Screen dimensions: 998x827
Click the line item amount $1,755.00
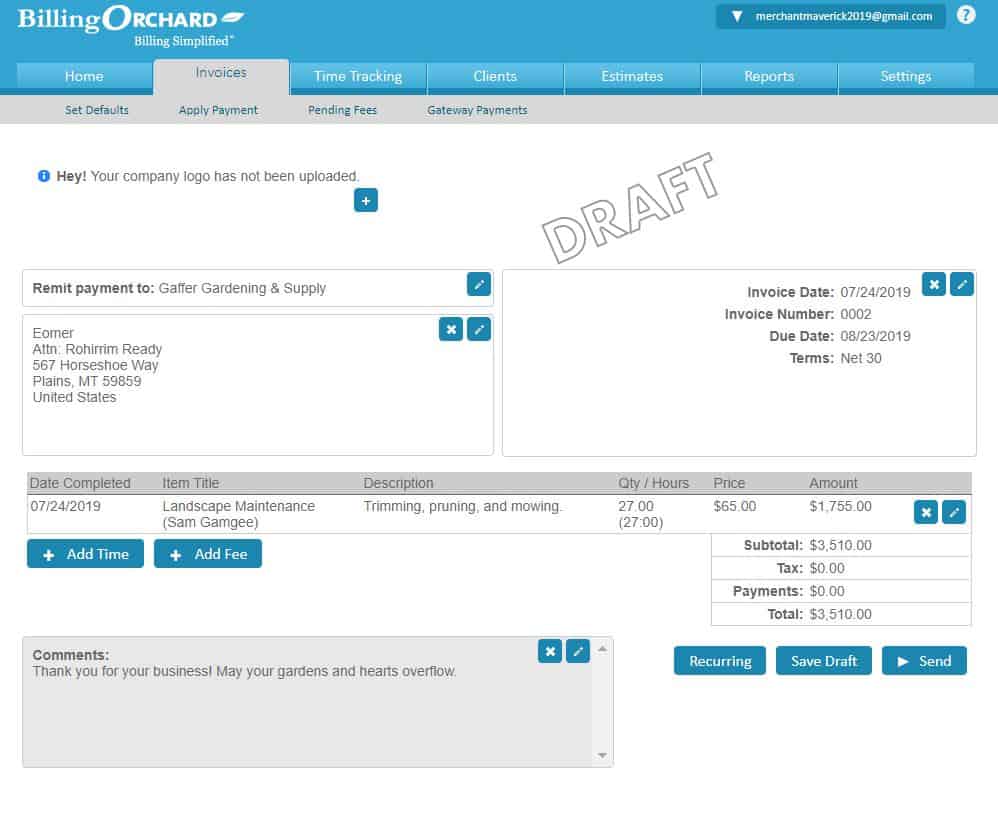click(840, 506)
